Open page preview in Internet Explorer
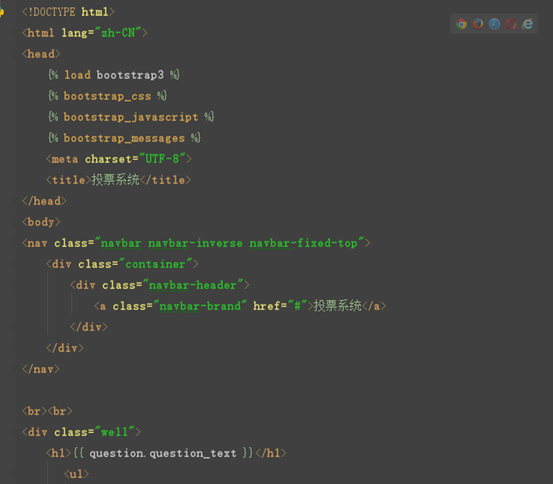Screen dimensions: 553x484 tap(528, 24)
